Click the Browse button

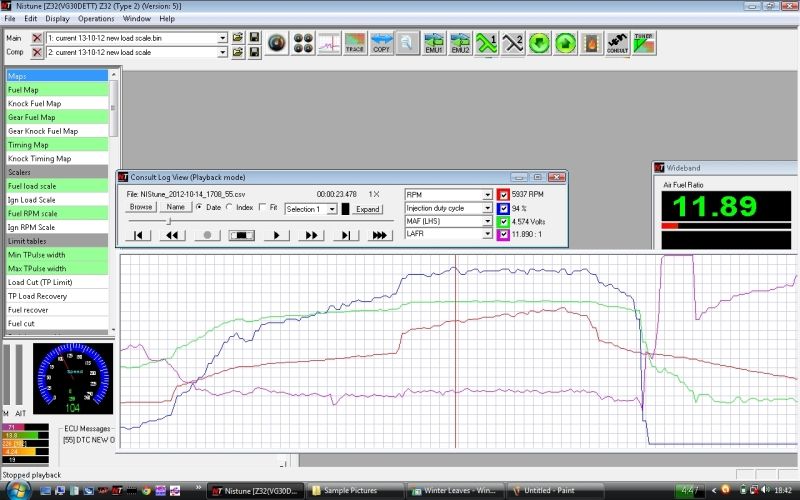(141, 207)
